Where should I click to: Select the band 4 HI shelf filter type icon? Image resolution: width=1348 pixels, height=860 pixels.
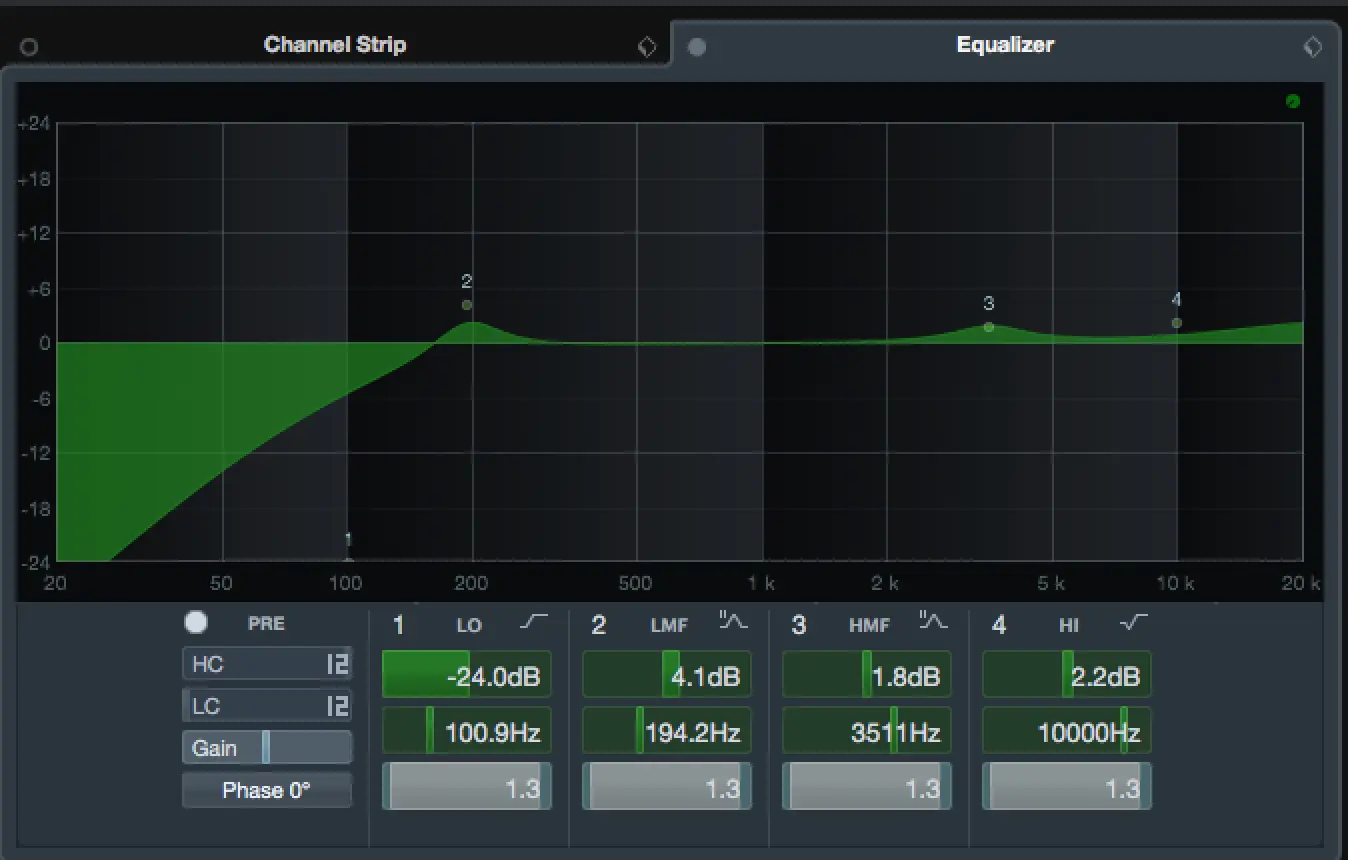coord(1133,623)
